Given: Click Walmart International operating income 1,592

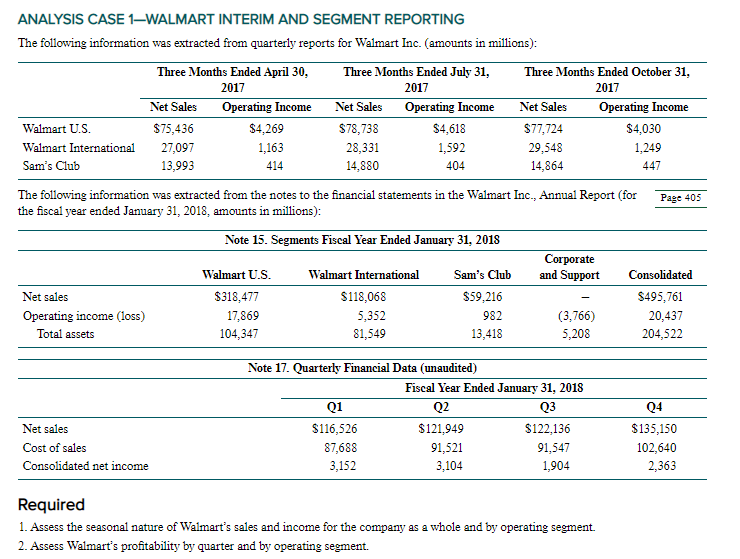Looking at the screenshot, I should [452, 148].
